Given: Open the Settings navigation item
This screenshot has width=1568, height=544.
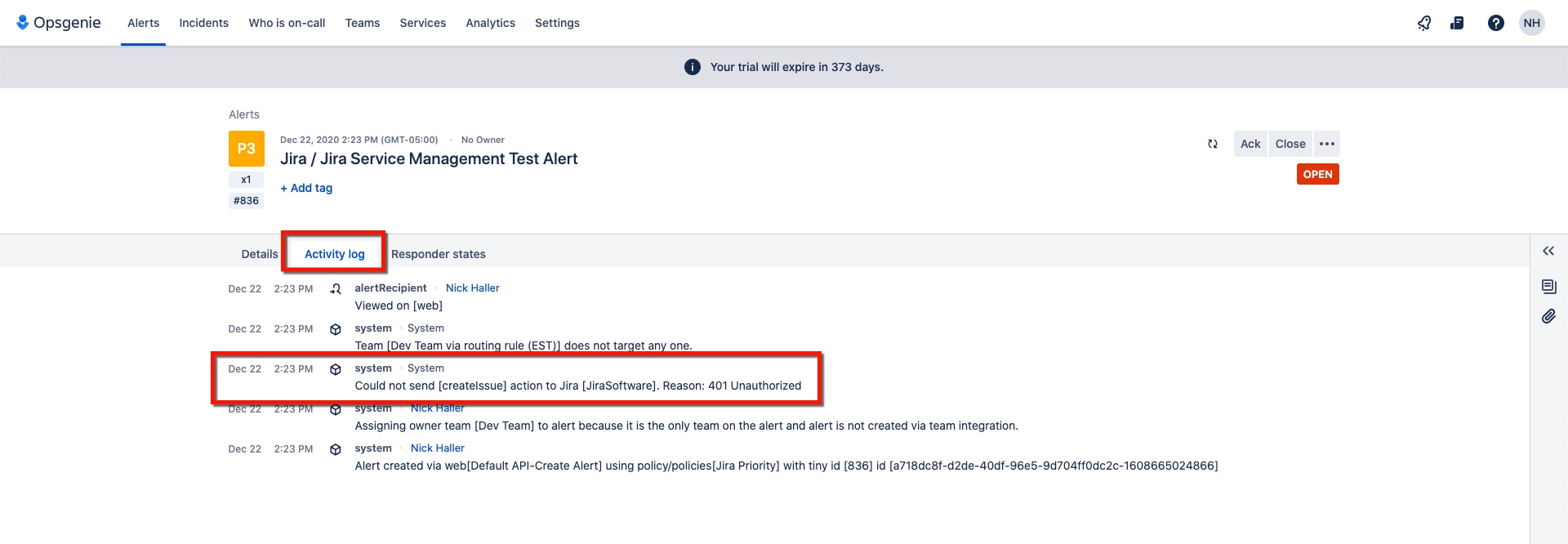Looking at the screenshot, I should (558, 23).
